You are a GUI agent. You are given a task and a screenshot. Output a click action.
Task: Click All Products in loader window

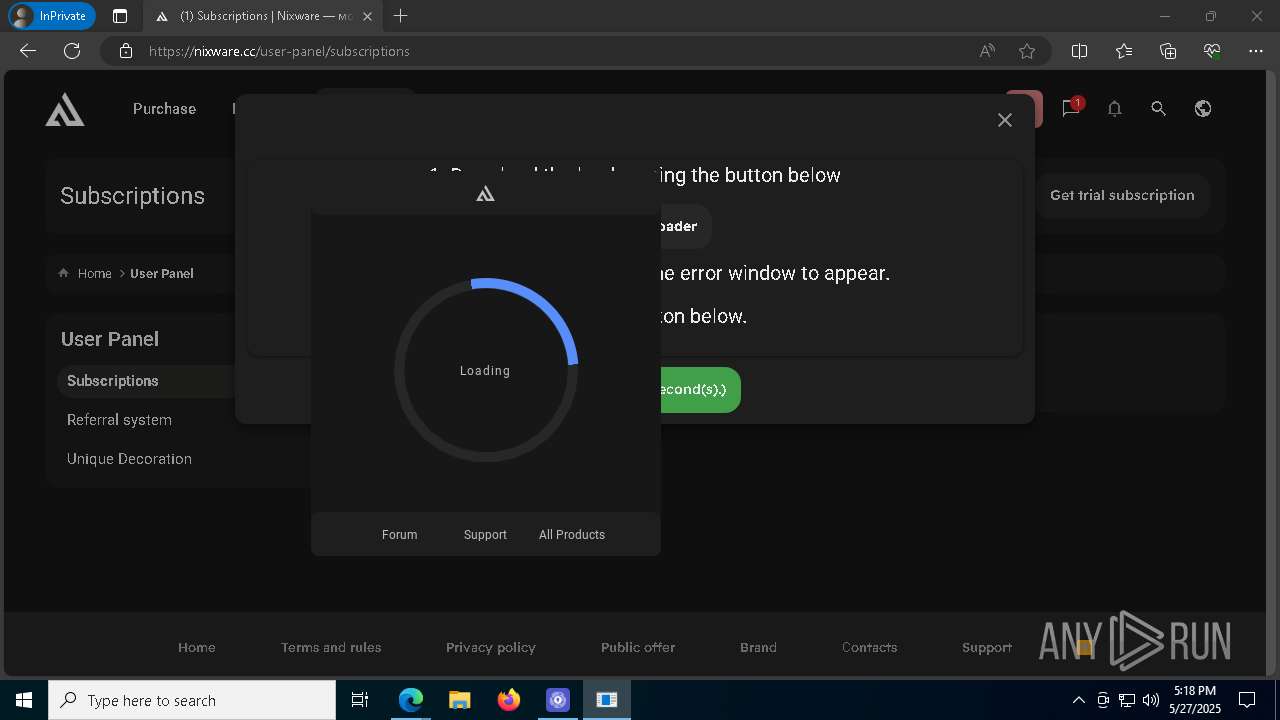(572, 535)
